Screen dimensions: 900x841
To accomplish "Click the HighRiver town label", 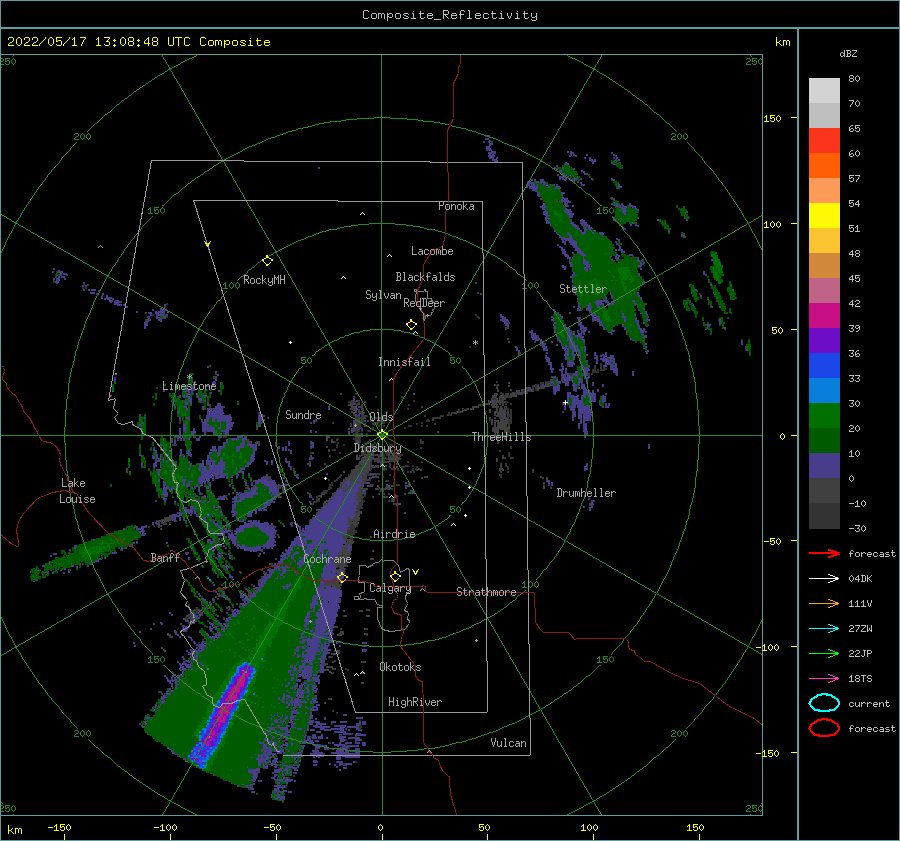I will [x=415, y=702].
